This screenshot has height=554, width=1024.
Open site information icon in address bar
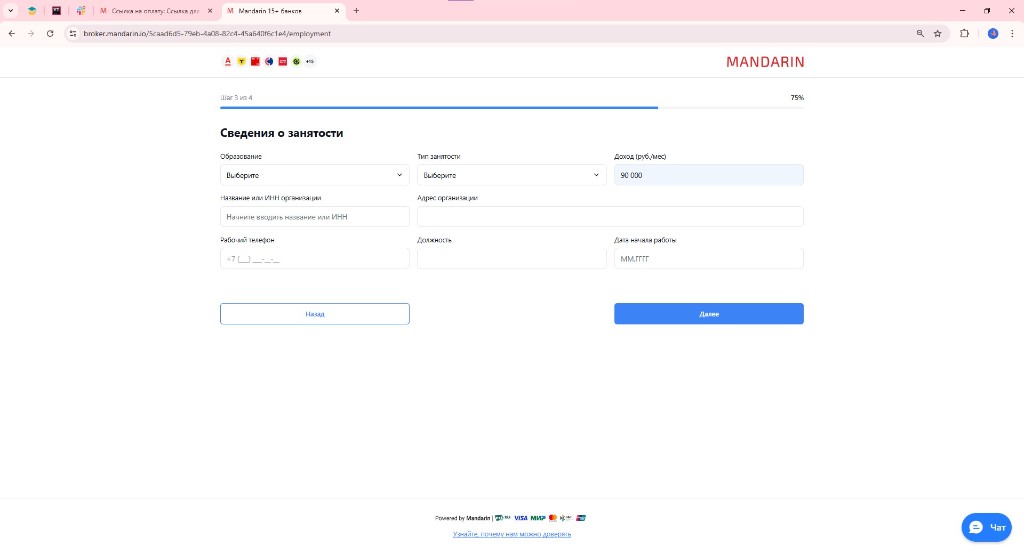(x=73, y=33)
